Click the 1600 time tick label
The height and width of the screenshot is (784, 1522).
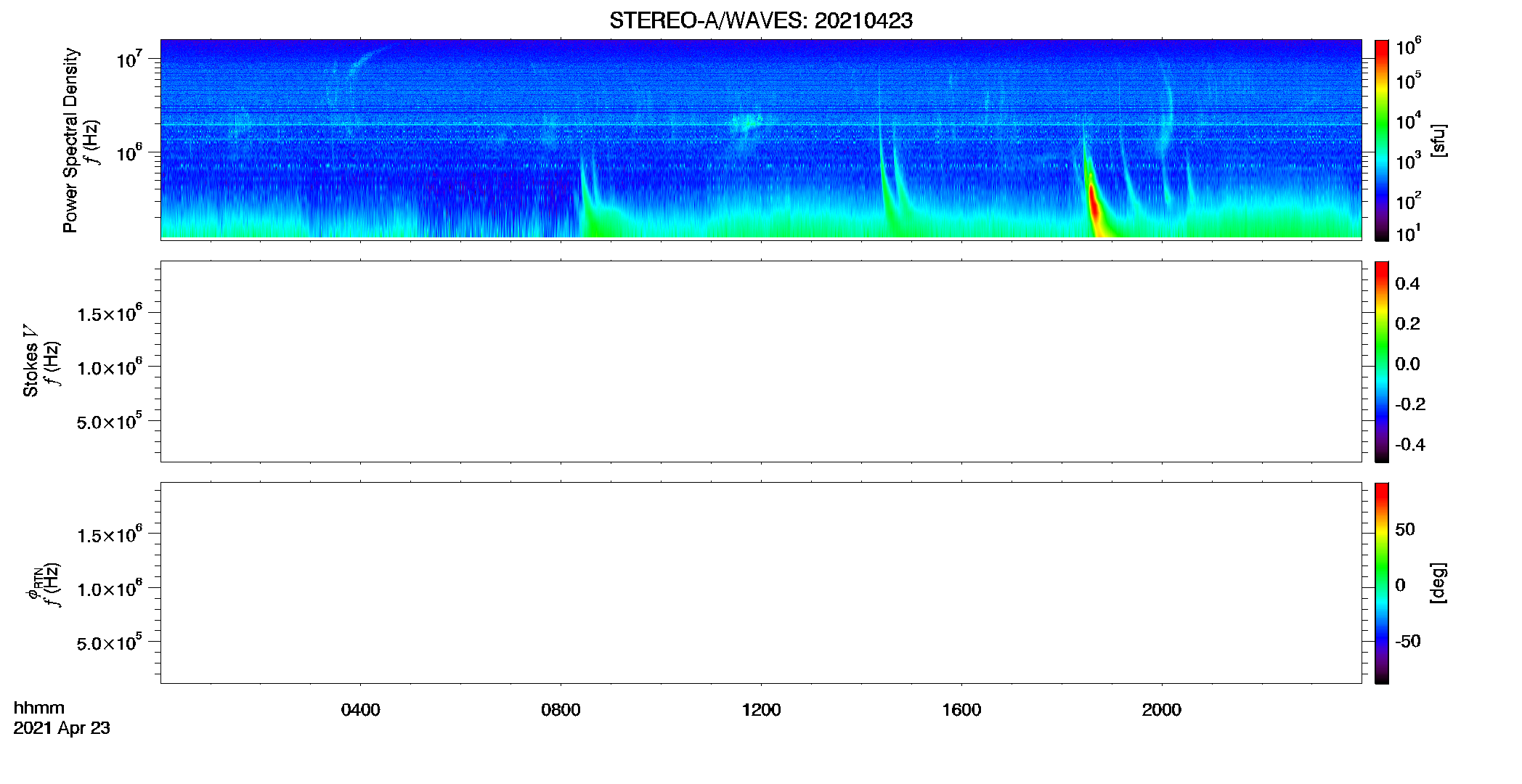[x=961, y=710]
